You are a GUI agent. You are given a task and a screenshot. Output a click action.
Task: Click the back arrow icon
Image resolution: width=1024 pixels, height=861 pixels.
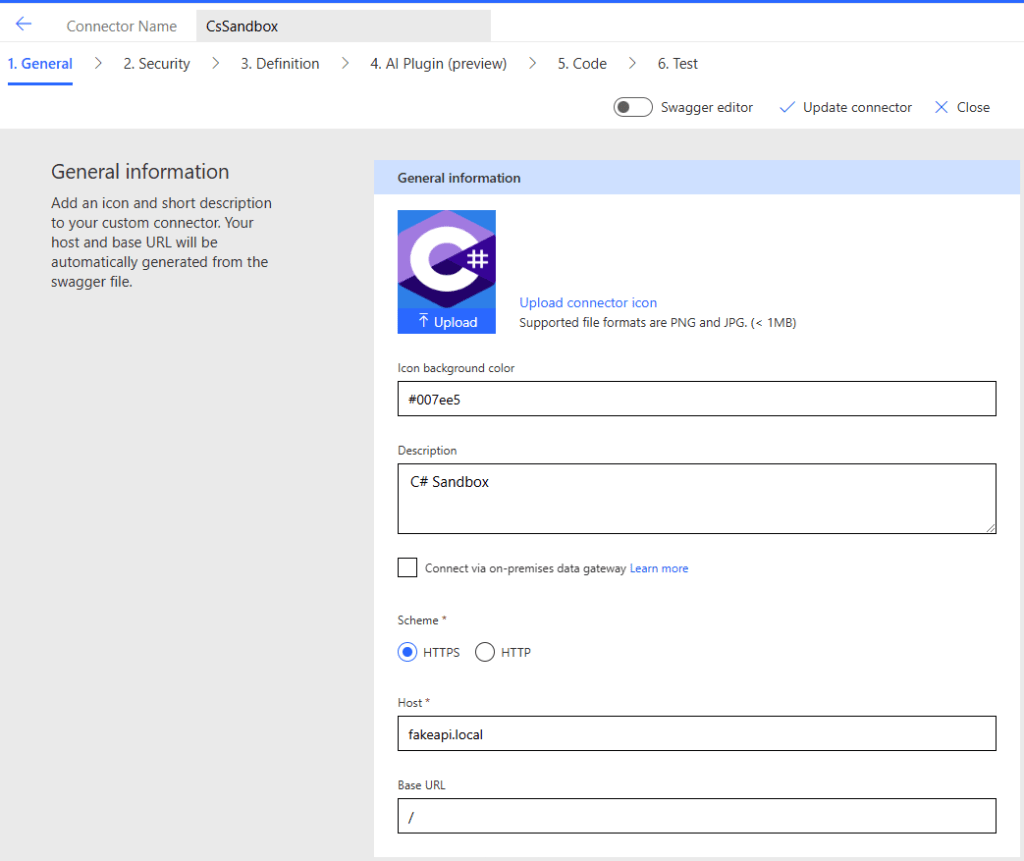(23, 24)
